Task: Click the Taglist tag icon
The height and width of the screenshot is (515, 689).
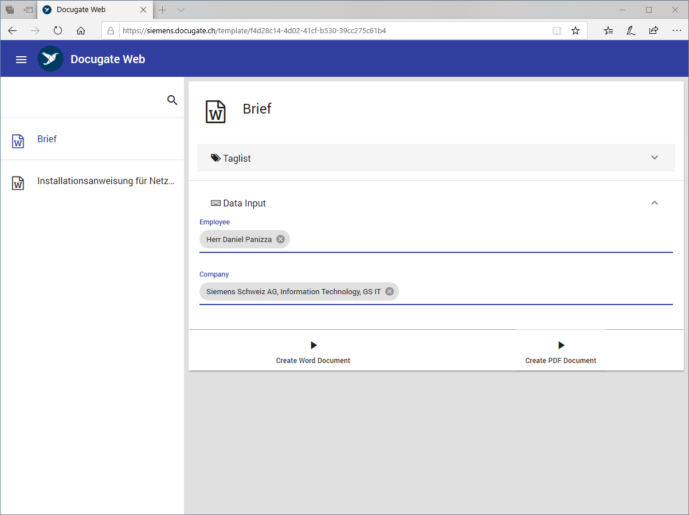Action: point(215,158)
